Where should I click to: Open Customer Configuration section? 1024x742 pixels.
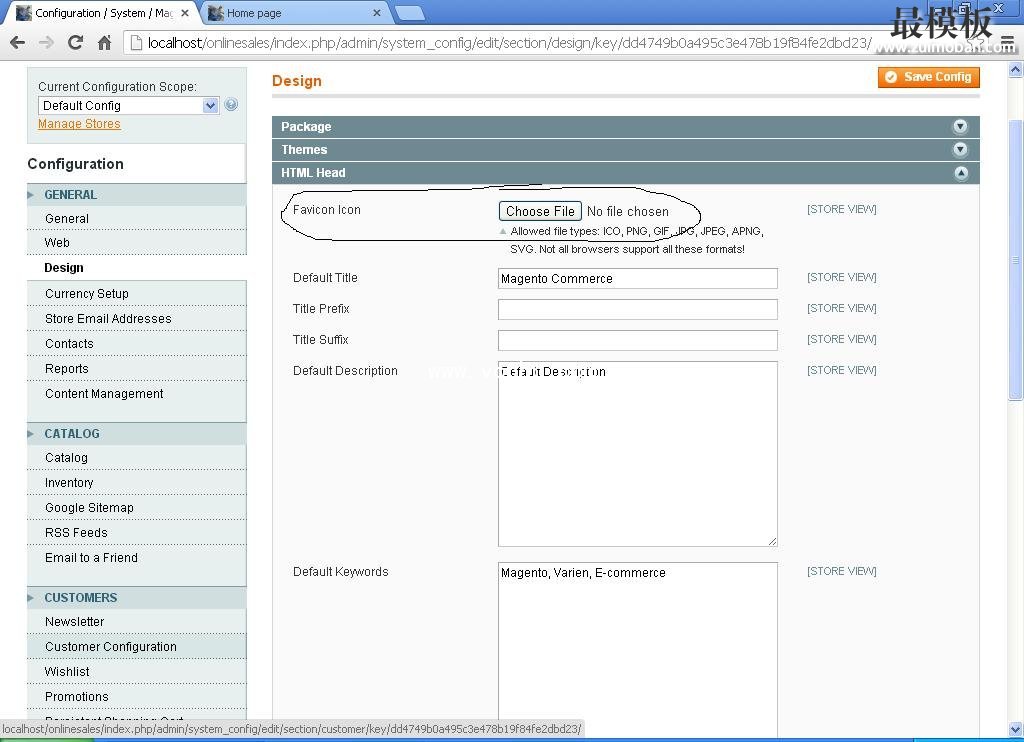[136, 647]
